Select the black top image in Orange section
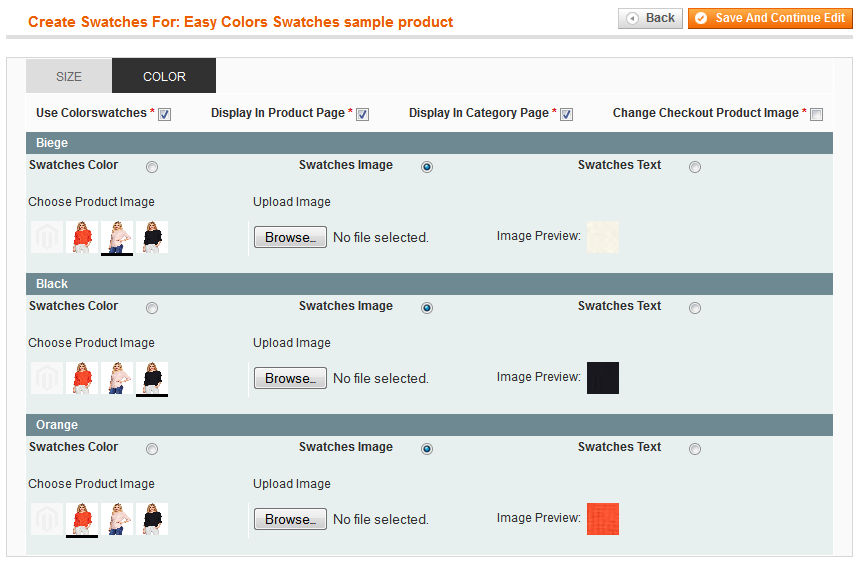This screenshot has height=563, width=859. click(x=152, y=519)
